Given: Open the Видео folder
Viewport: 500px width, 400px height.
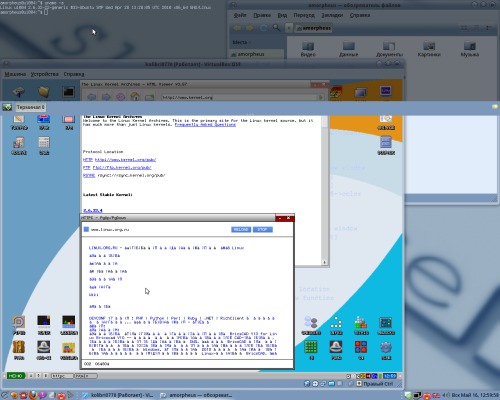Looking at the screenshot, I should (x=308, y=49).
